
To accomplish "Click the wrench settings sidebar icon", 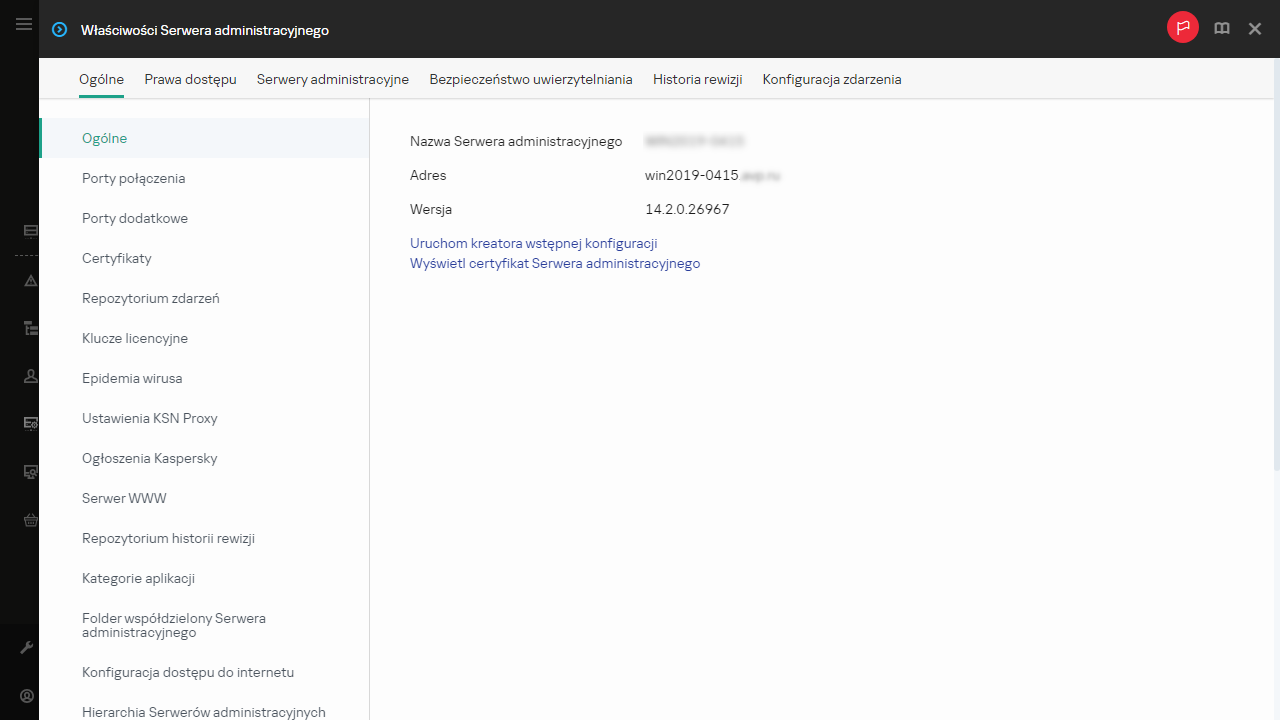I will pos(28,648).
